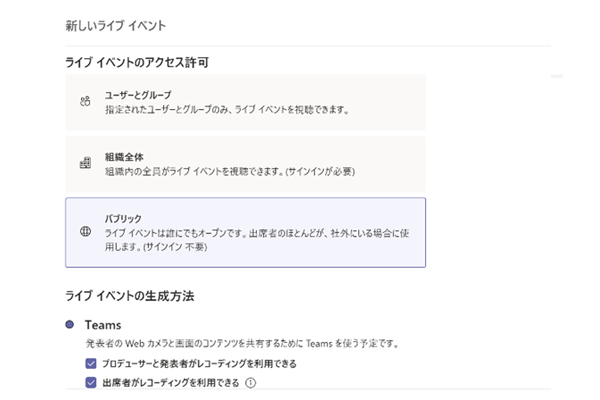Click the パブリック title text
The height and width of the screenshot is (400, 600).
click(x=123, y=219)
